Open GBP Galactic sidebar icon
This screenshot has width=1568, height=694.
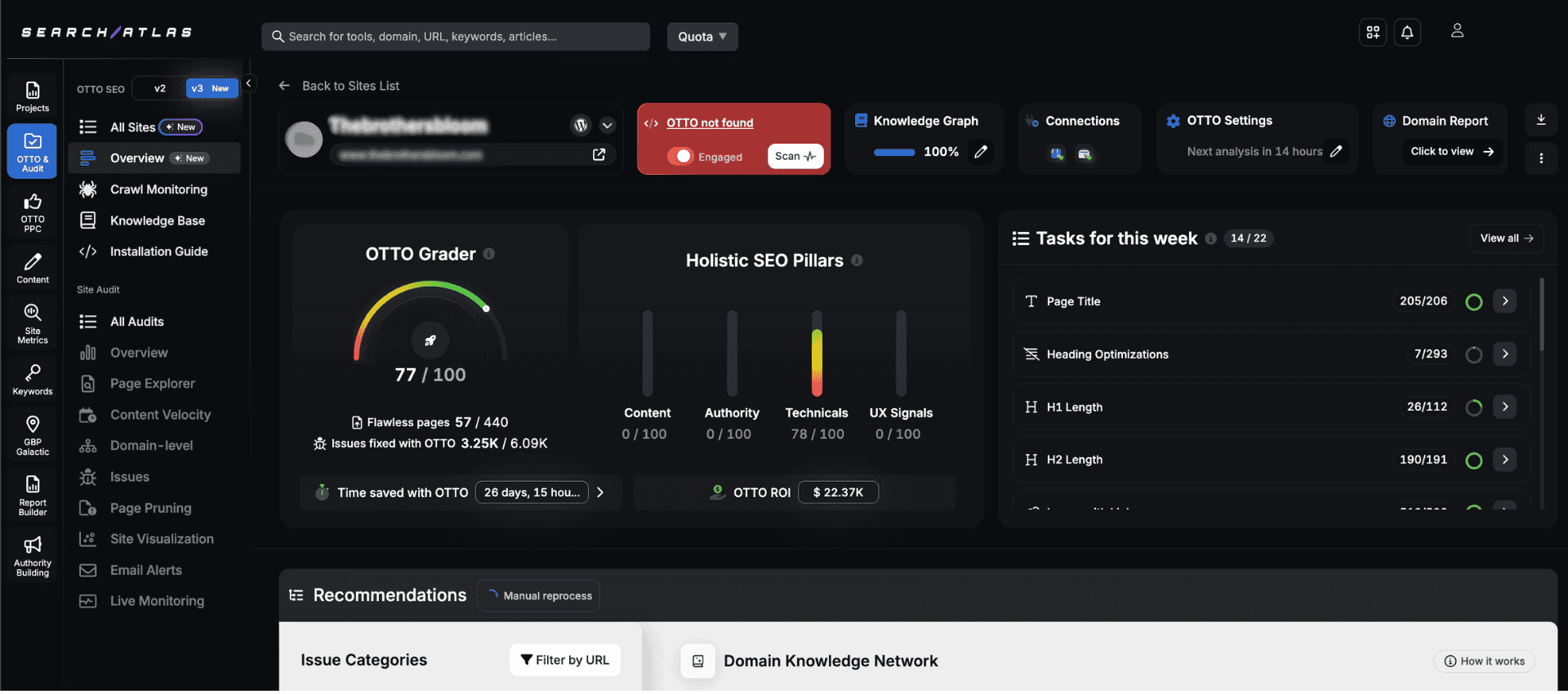coord(33,434)
